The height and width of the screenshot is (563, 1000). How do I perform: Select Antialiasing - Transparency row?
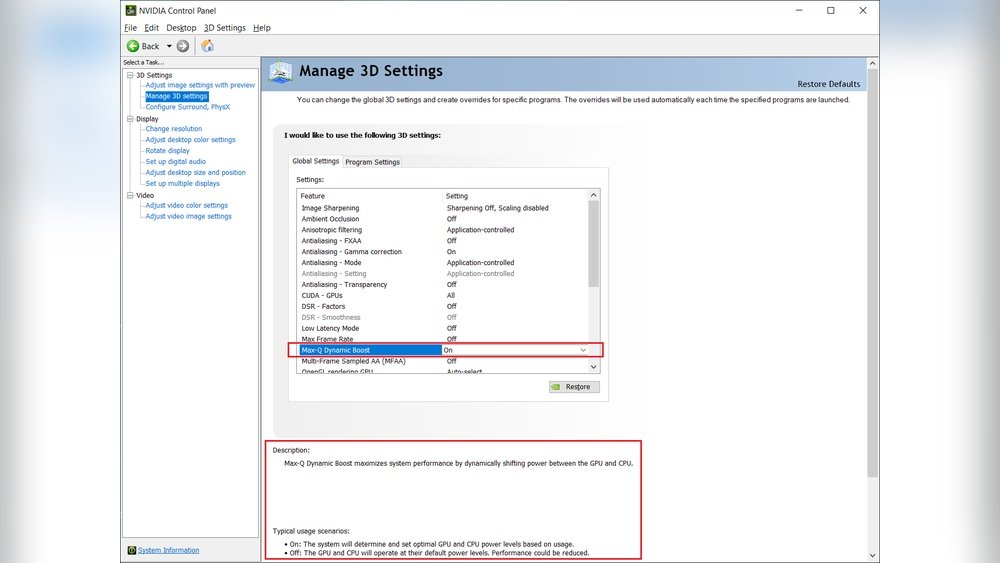(443, 284)
